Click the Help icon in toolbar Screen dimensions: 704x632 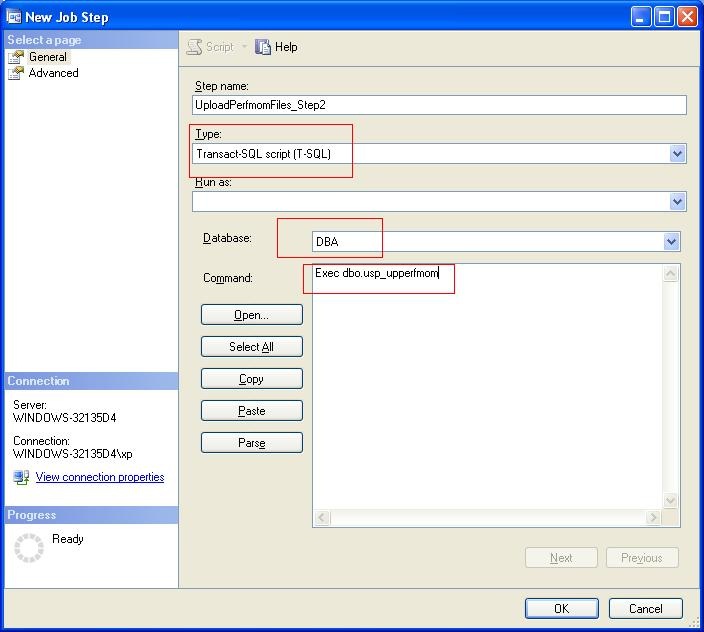264,47
